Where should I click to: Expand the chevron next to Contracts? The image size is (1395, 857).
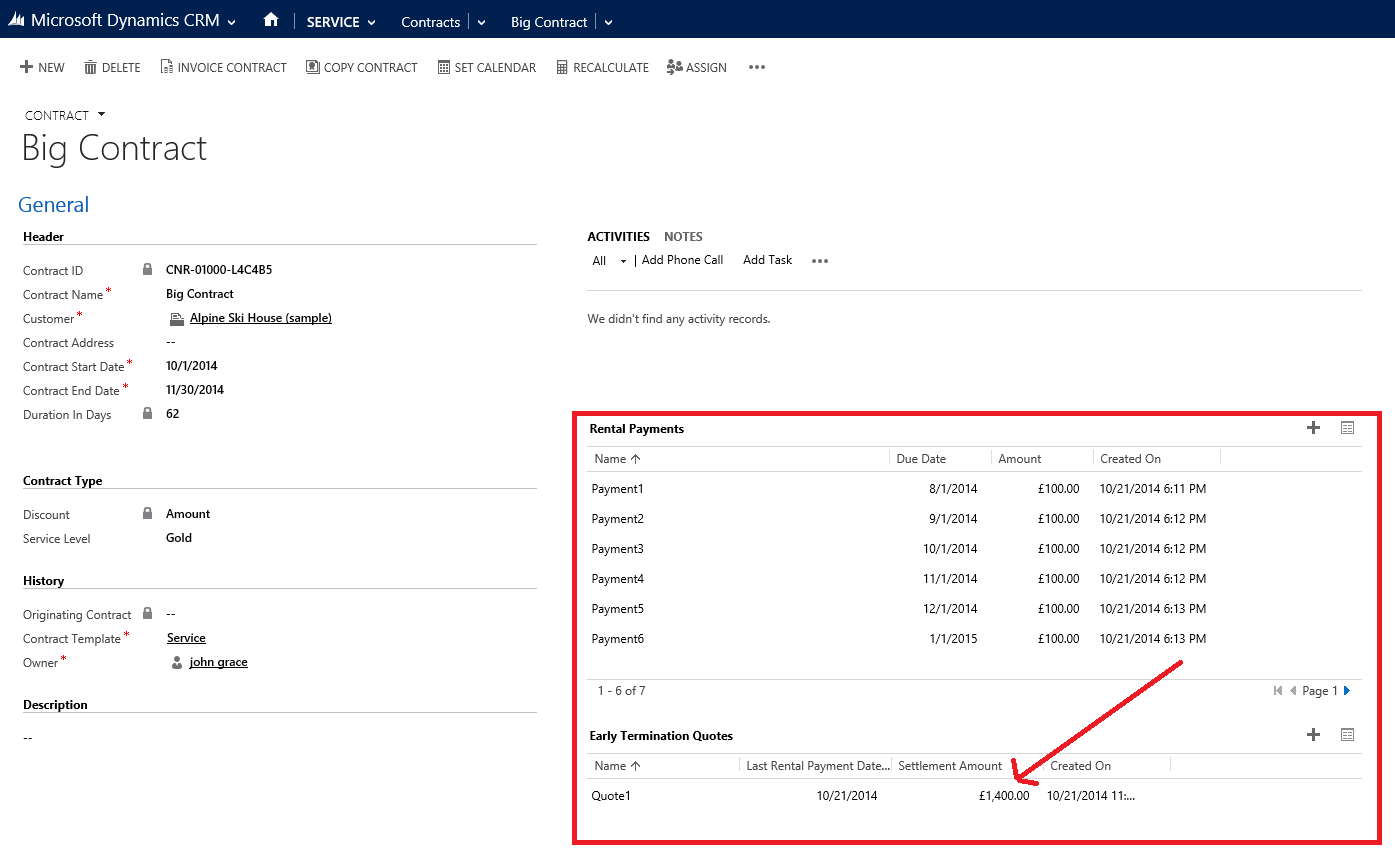click(481, 22)
